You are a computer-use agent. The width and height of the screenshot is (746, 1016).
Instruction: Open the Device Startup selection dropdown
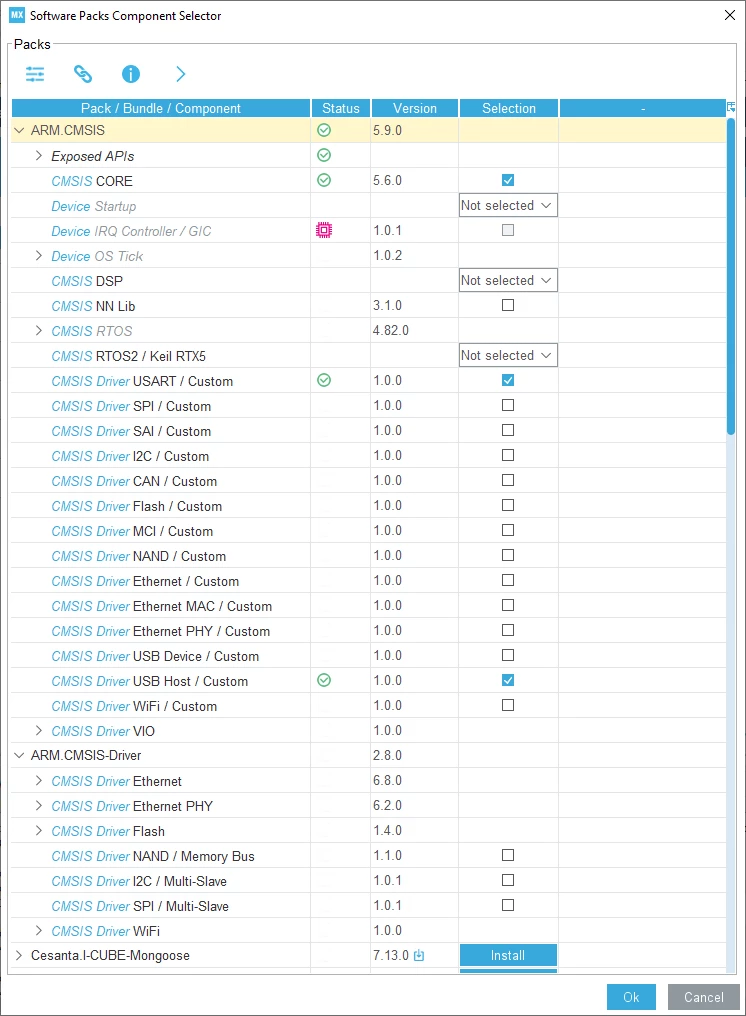(508, 205)
